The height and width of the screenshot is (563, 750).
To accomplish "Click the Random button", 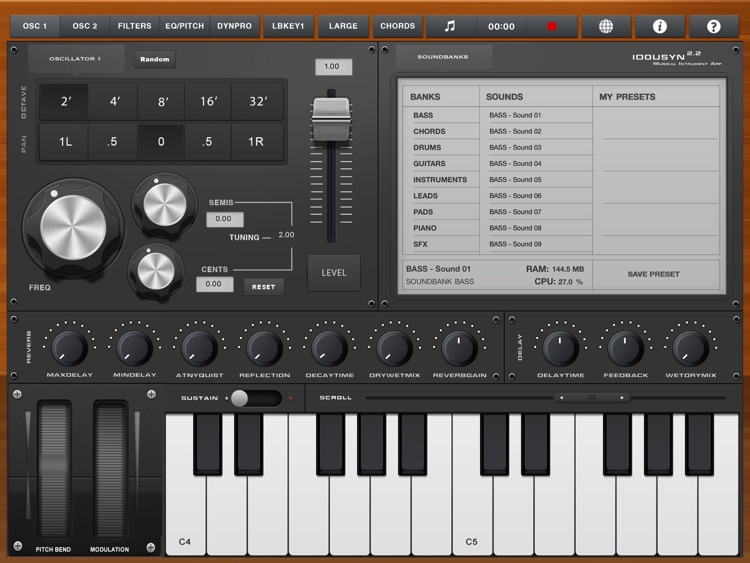I will [x=154, y=59].
